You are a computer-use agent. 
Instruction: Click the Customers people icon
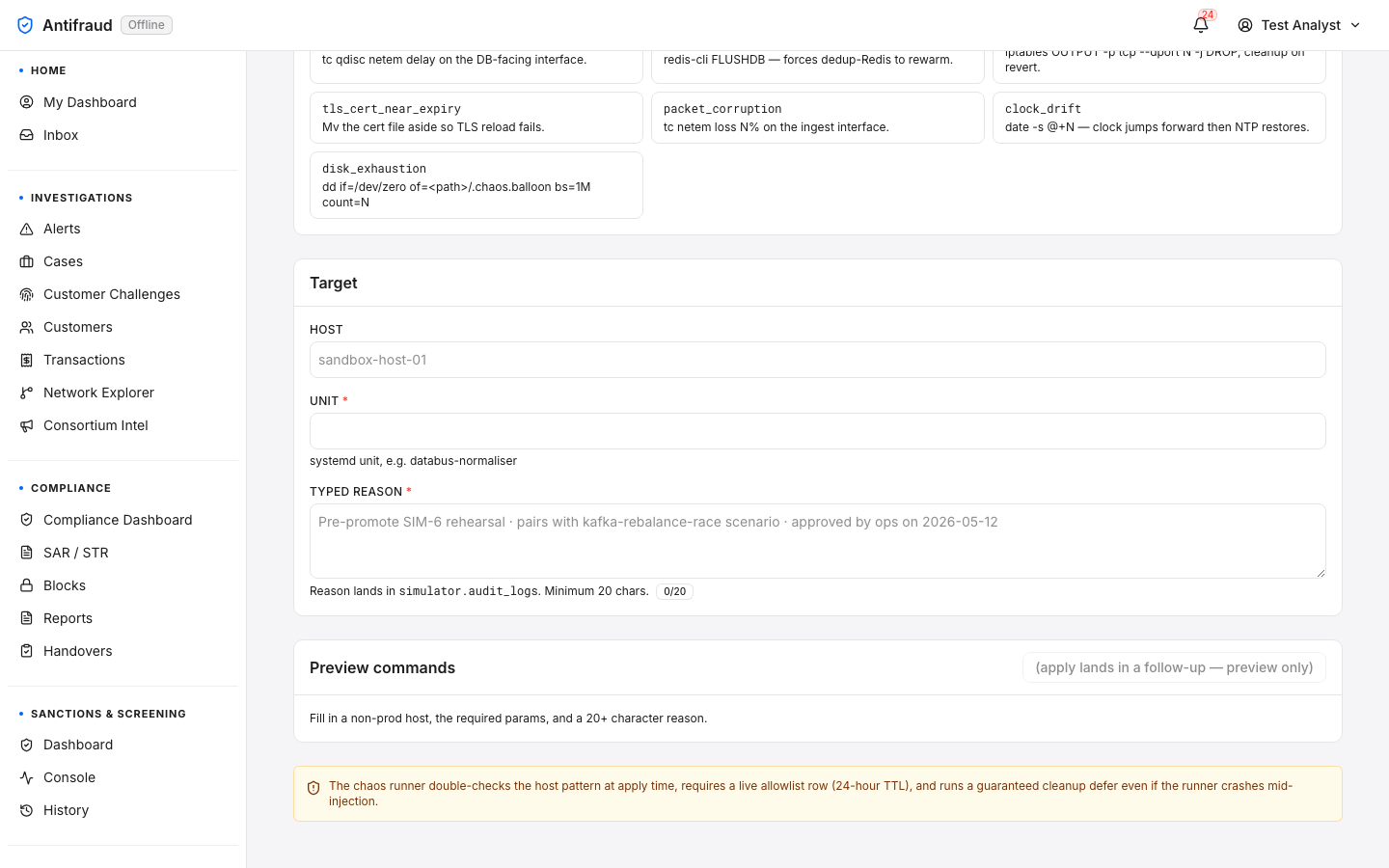(x=27, y=327)
